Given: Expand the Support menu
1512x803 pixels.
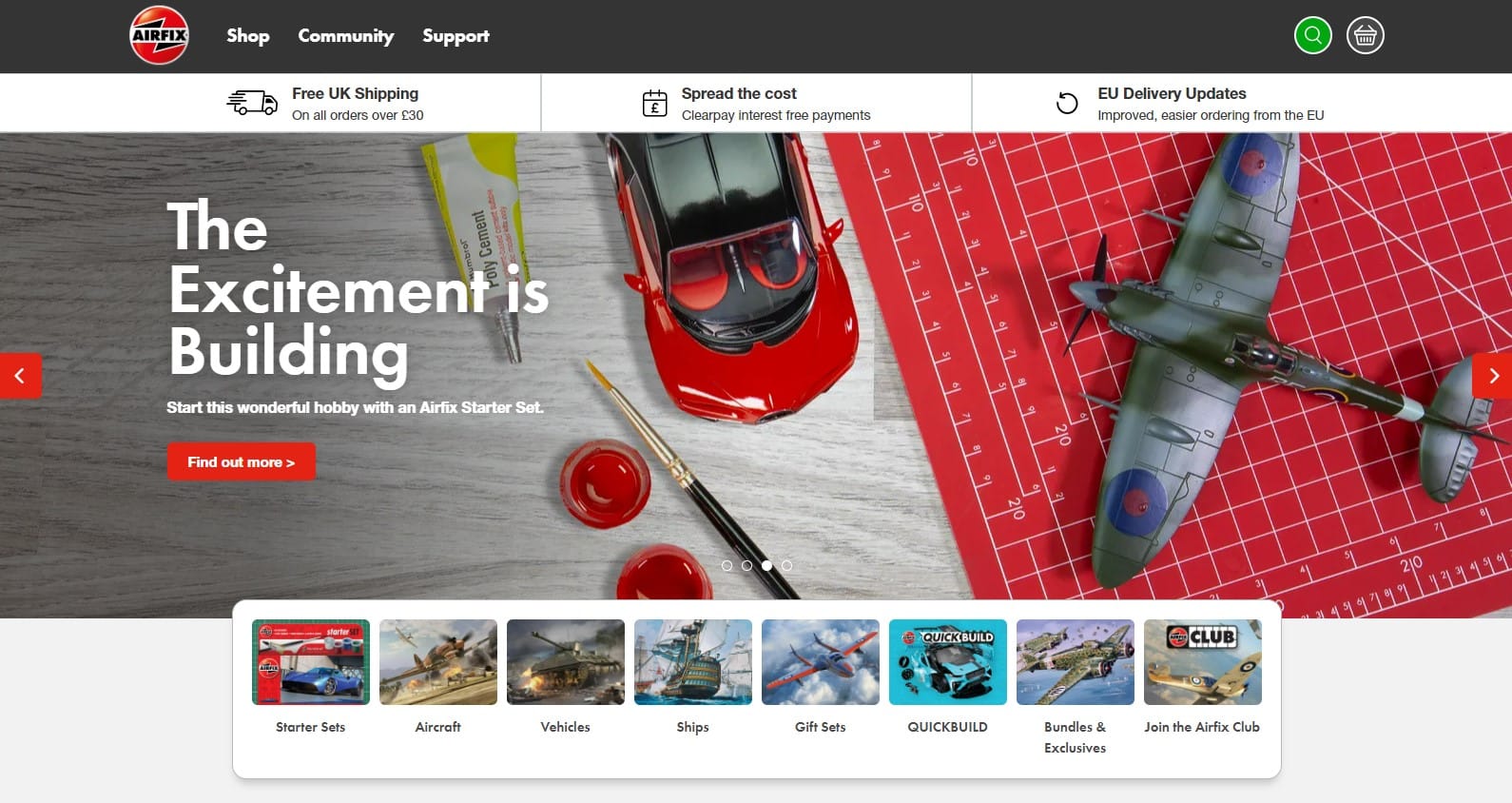Looking at the screenshot, I should pyautogui.click(x=456, y=36).
